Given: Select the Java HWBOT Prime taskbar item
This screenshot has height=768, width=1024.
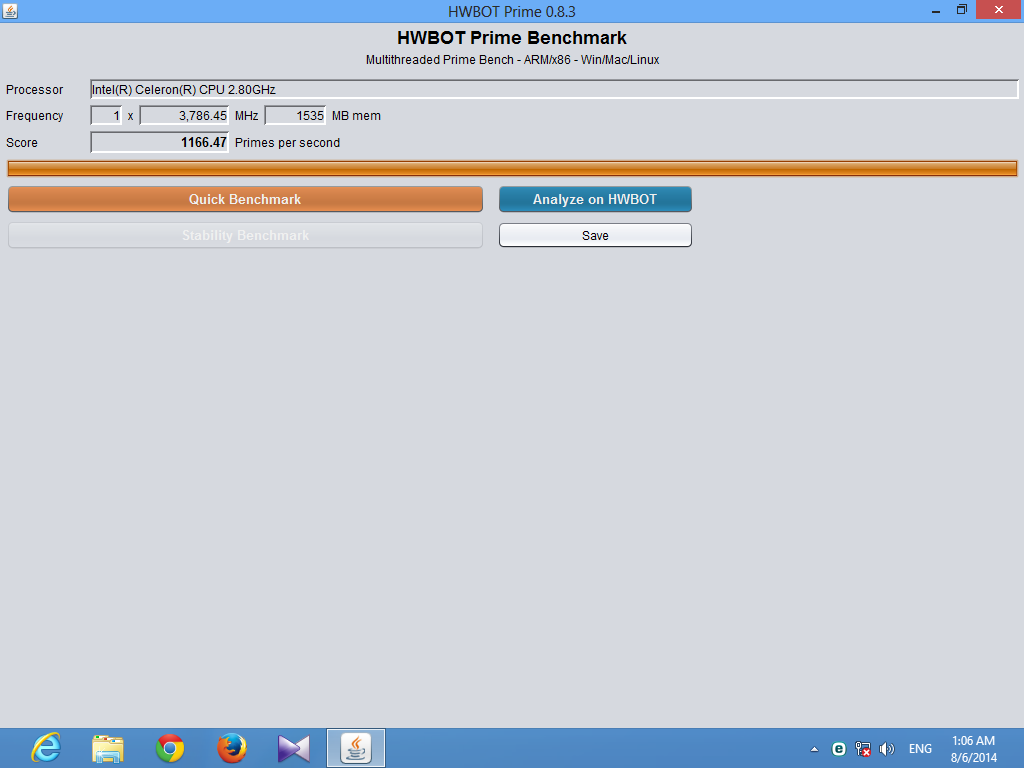Looking at the screenshot, I should [x=356, y=748].
